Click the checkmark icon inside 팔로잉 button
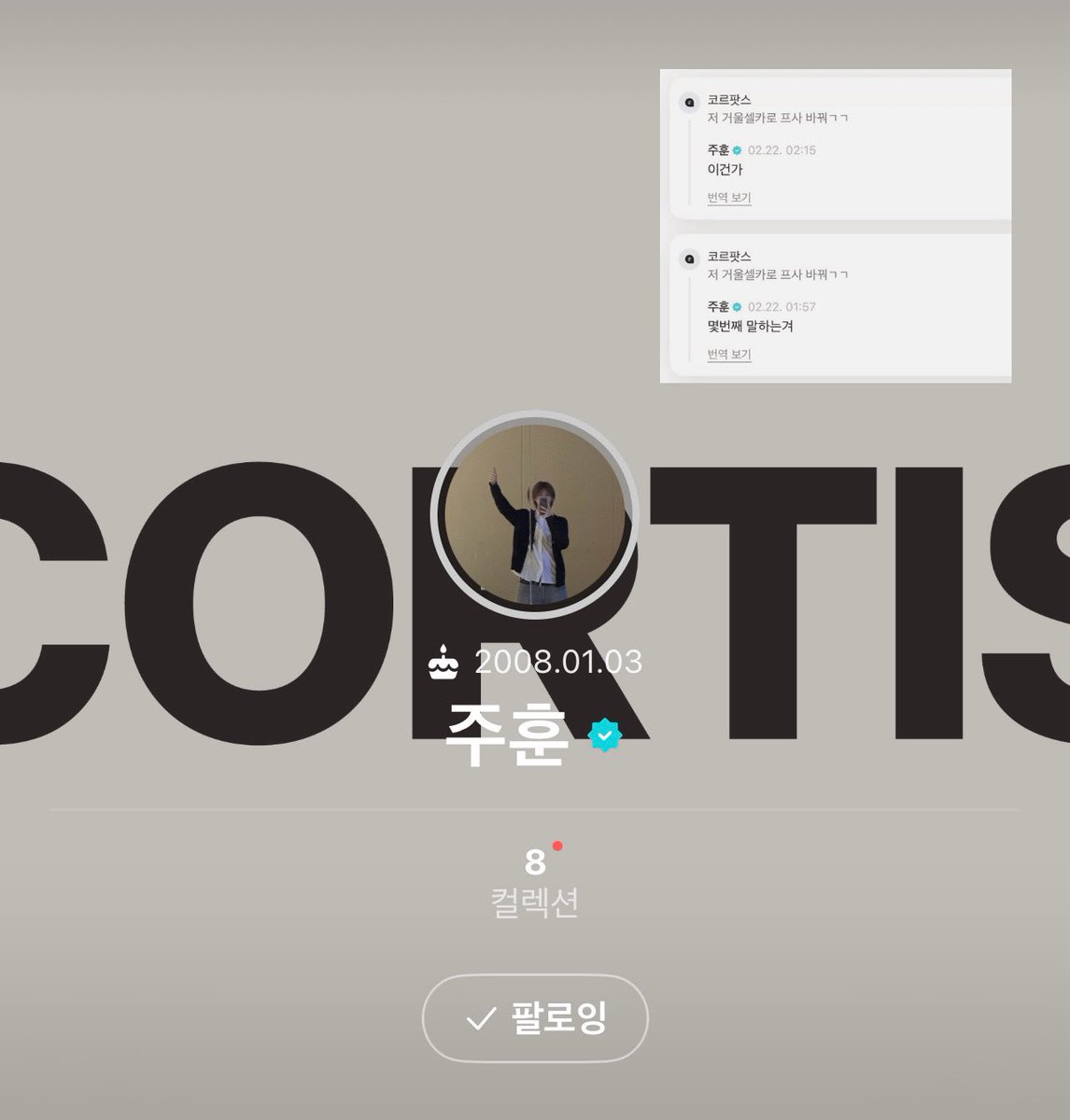 point(480,1019)
